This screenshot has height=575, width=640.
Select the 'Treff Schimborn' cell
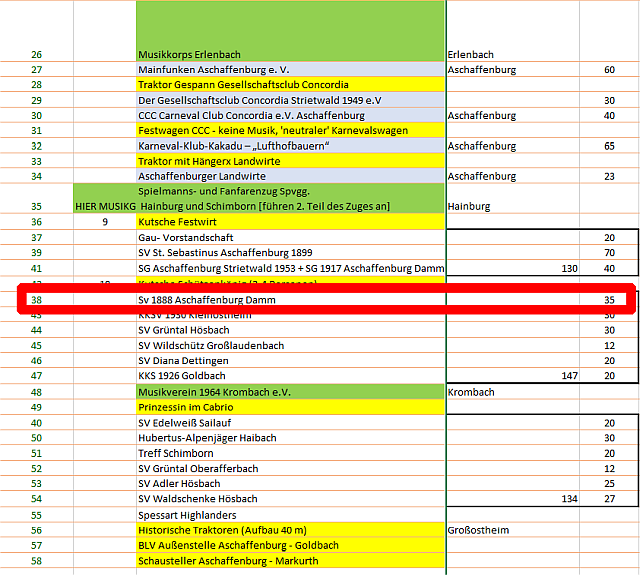click(x=290, y=453)
